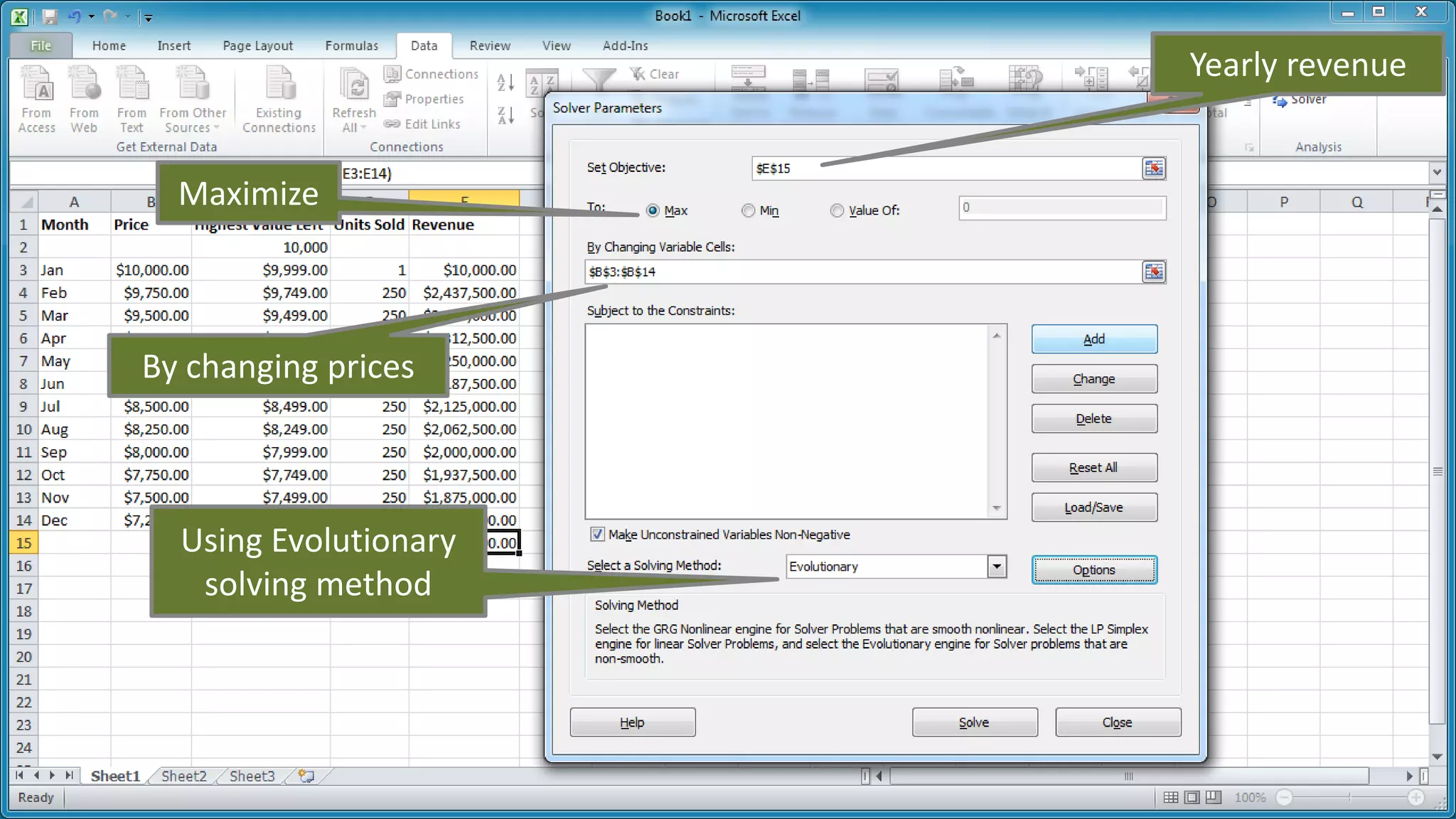Click the Undo arrow icon
Viewport: 1456px width, 819px height.
point(75,16)
